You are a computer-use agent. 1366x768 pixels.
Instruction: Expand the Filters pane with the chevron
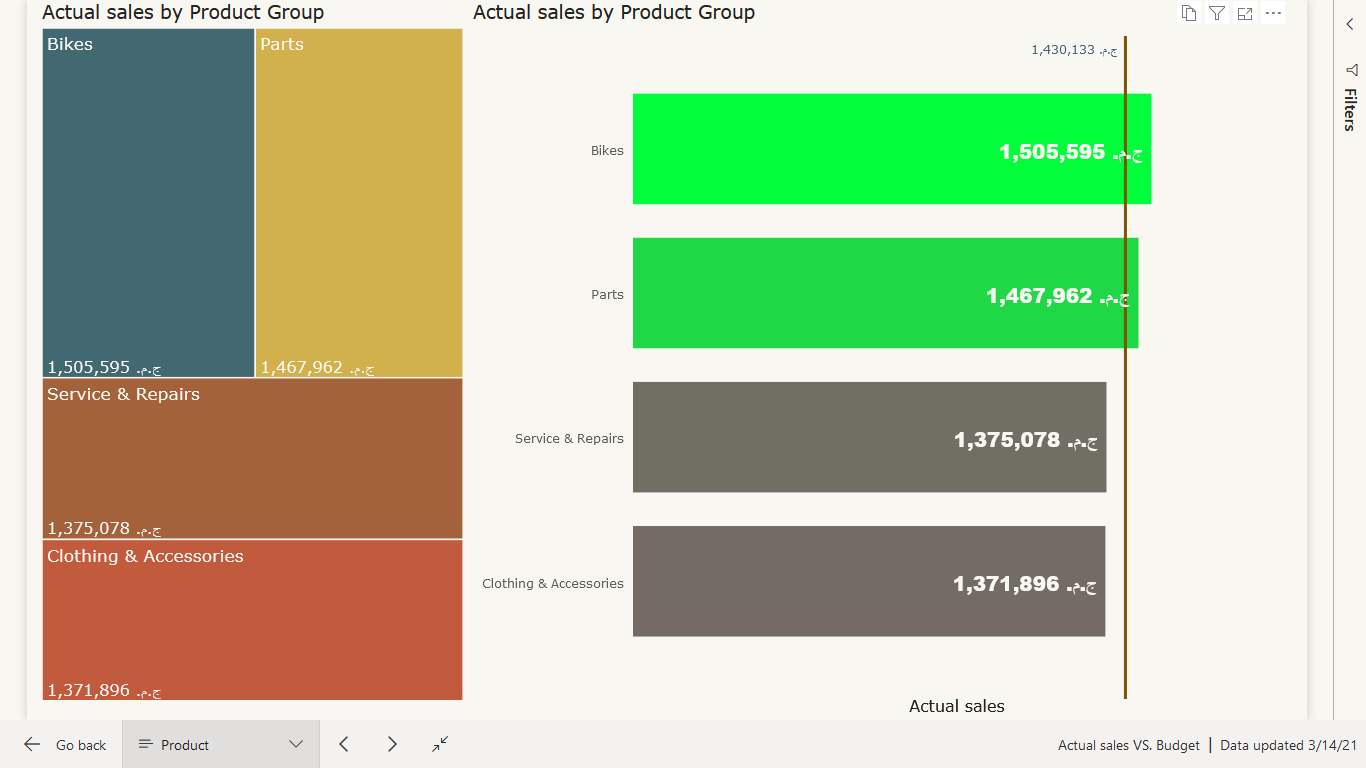coord(1350,24)
